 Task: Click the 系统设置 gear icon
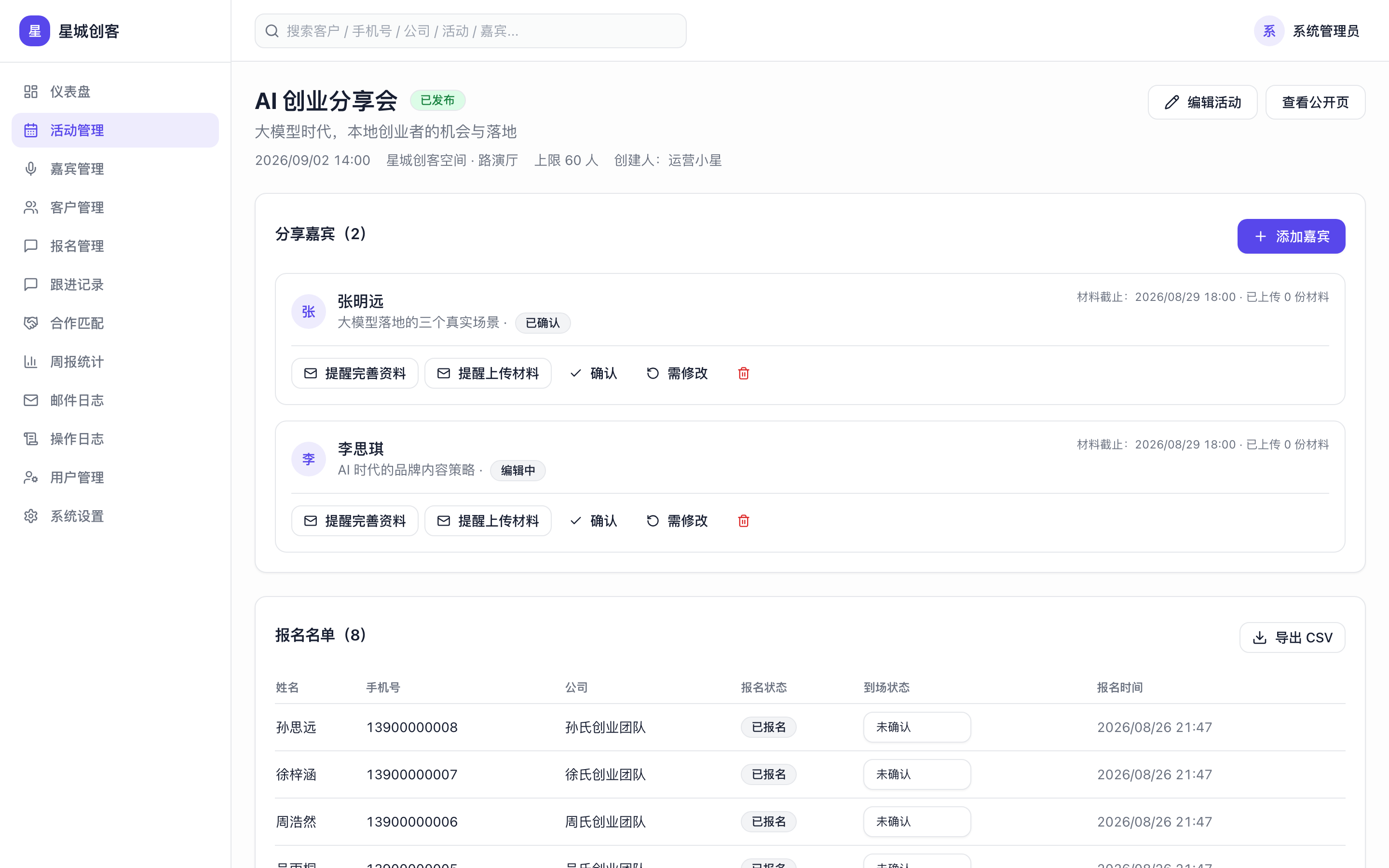(31, 516)
